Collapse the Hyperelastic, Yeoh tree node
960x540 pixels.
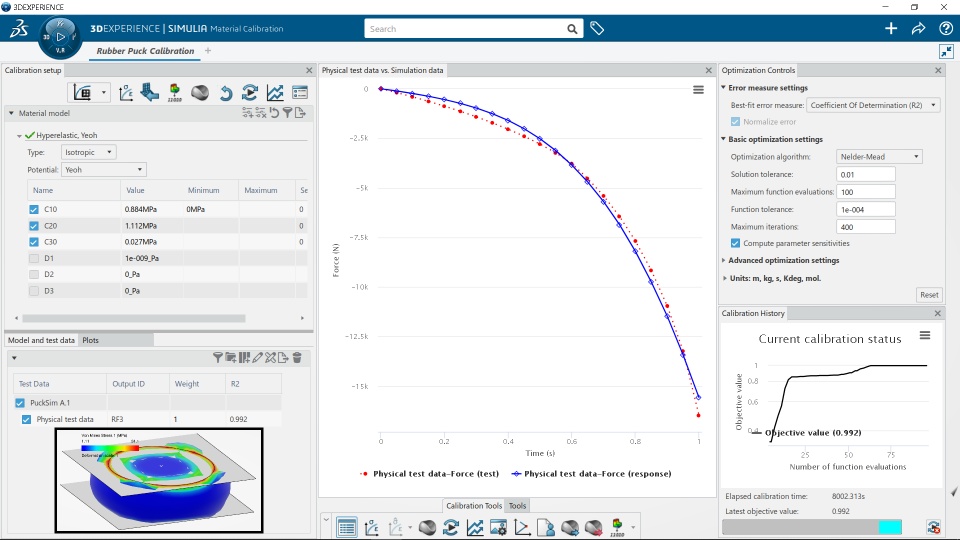click(19, 135)
